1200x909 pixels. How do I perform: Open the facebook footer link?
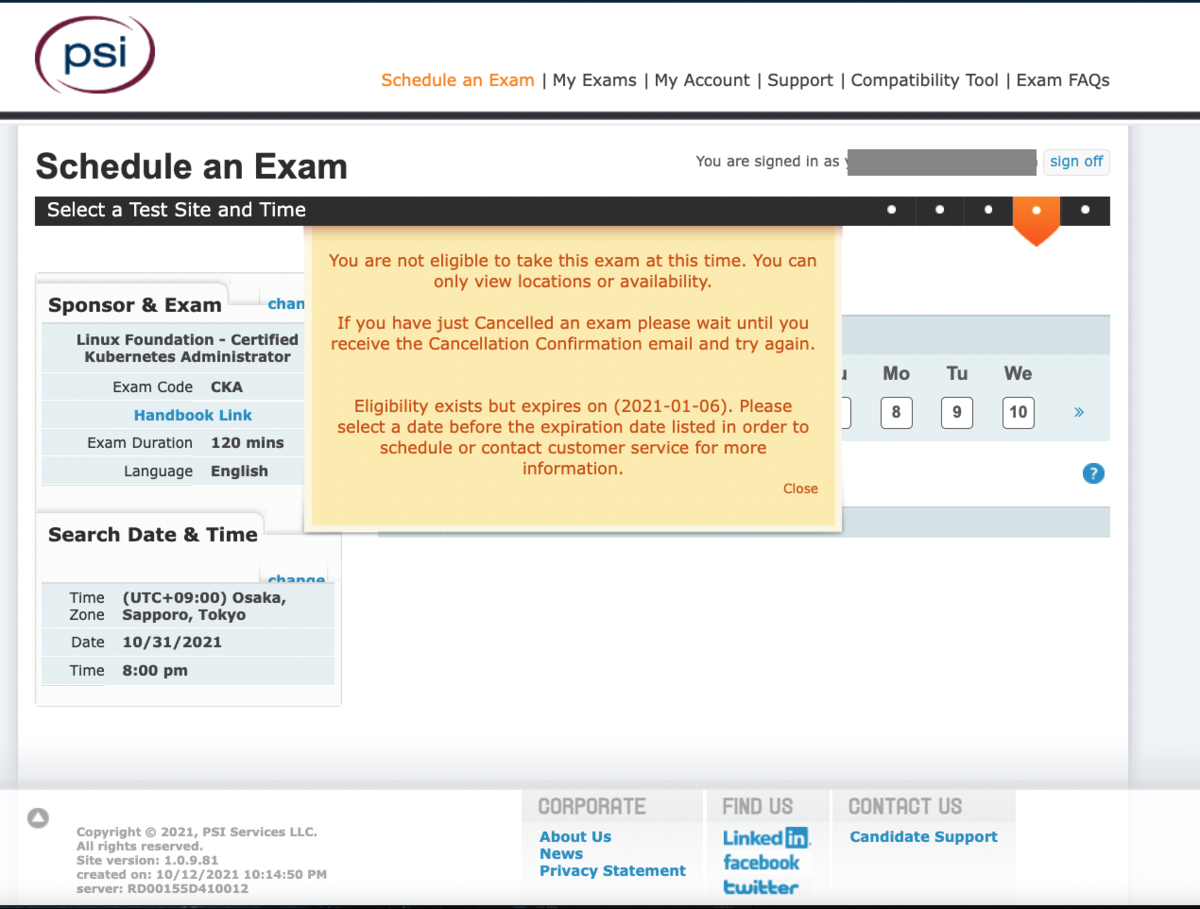pyautogui.click(x=761, y=862)
